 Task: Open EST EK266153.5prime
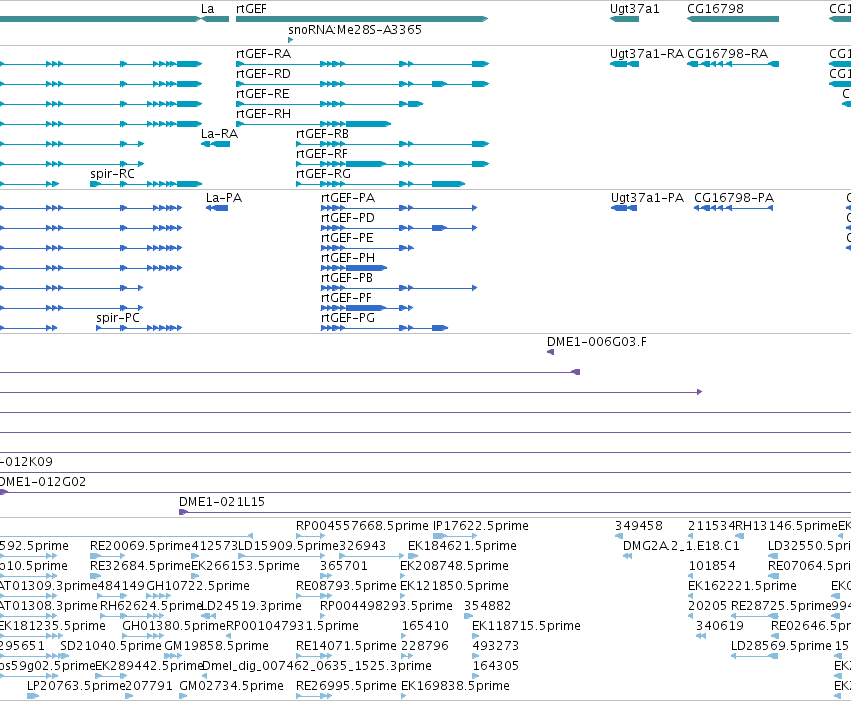coord(245,566)
